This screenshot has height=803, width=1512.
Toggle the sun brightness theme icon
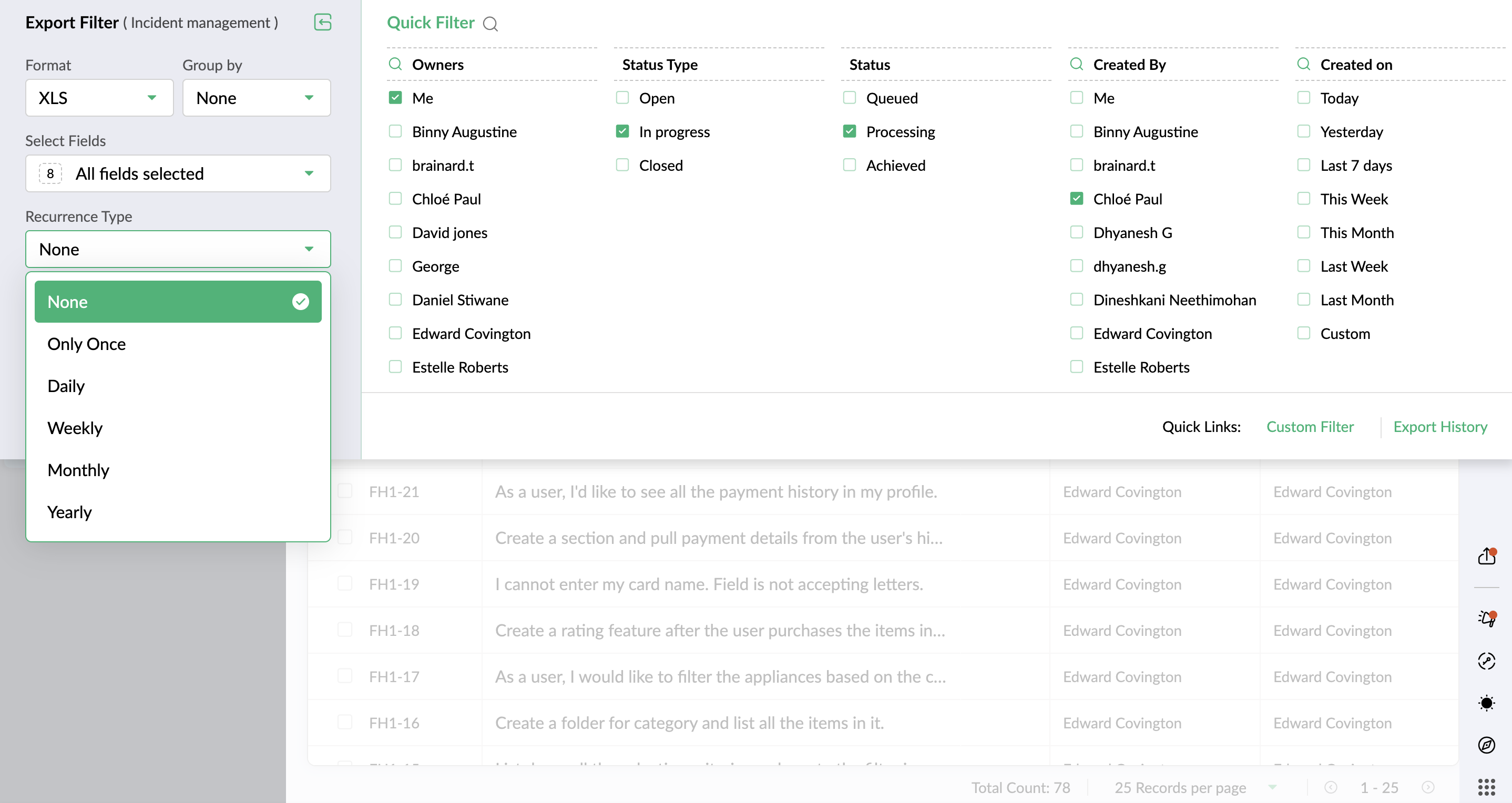[1486, 703]
